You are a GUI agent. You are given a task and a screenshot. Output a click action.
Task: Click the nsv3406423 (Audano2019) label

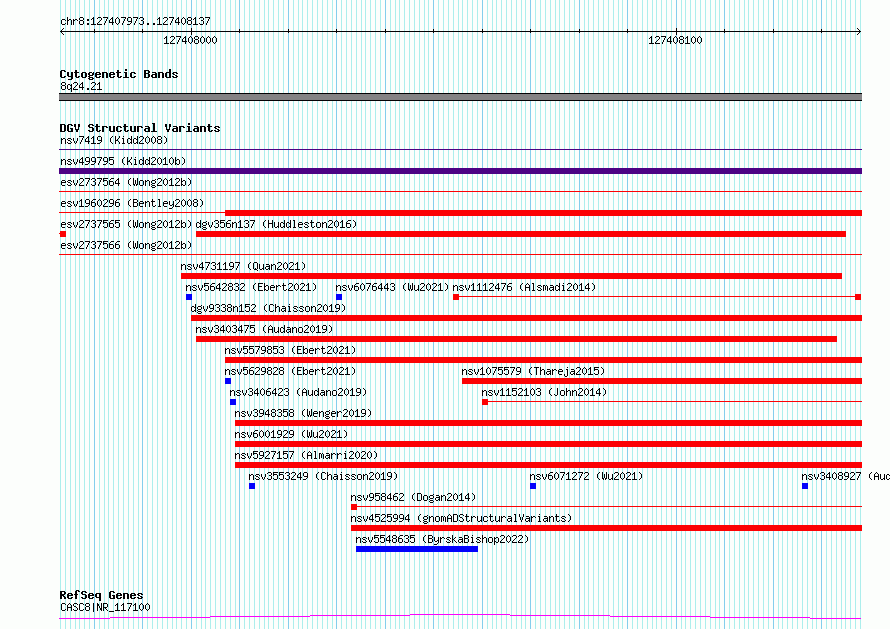298,392
